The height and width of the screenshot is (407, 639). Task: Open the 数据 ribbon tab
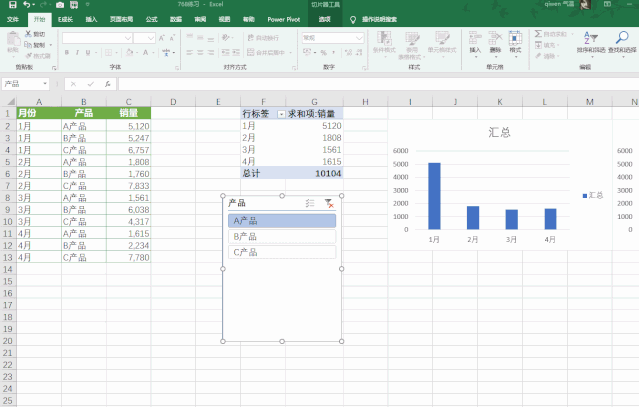176,19
